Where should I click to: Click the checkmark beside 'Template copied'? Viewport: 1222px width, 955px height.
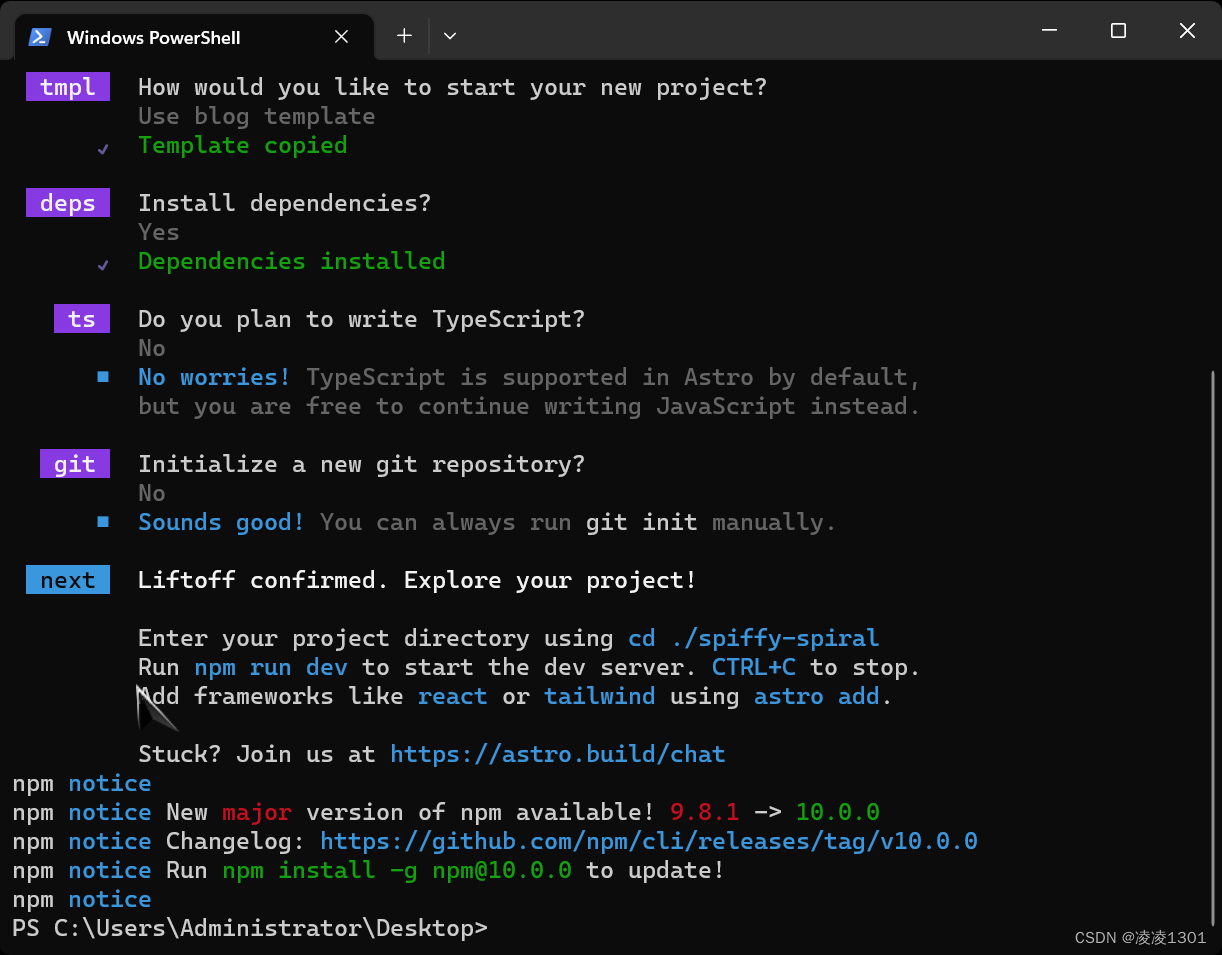click(102, 146)
